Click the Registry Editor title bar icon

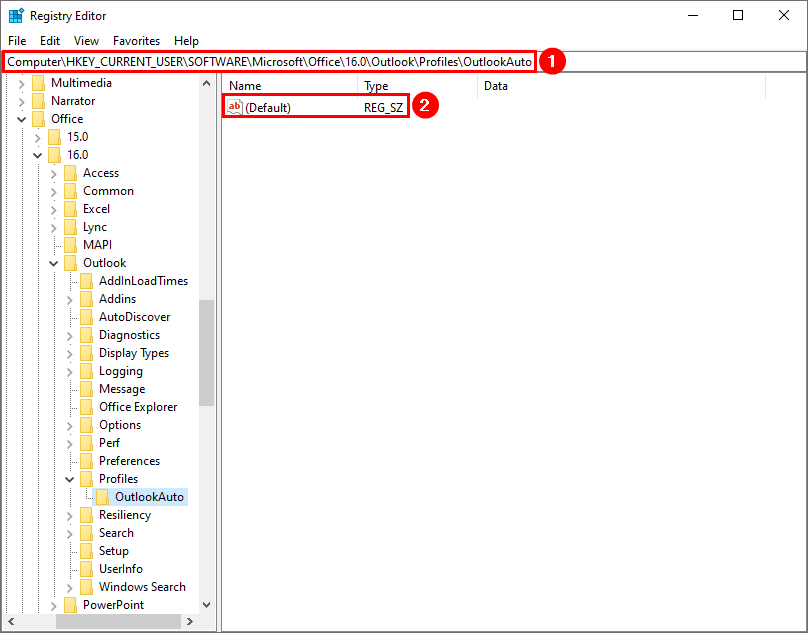pyautogui.click(x=16, y=15)
